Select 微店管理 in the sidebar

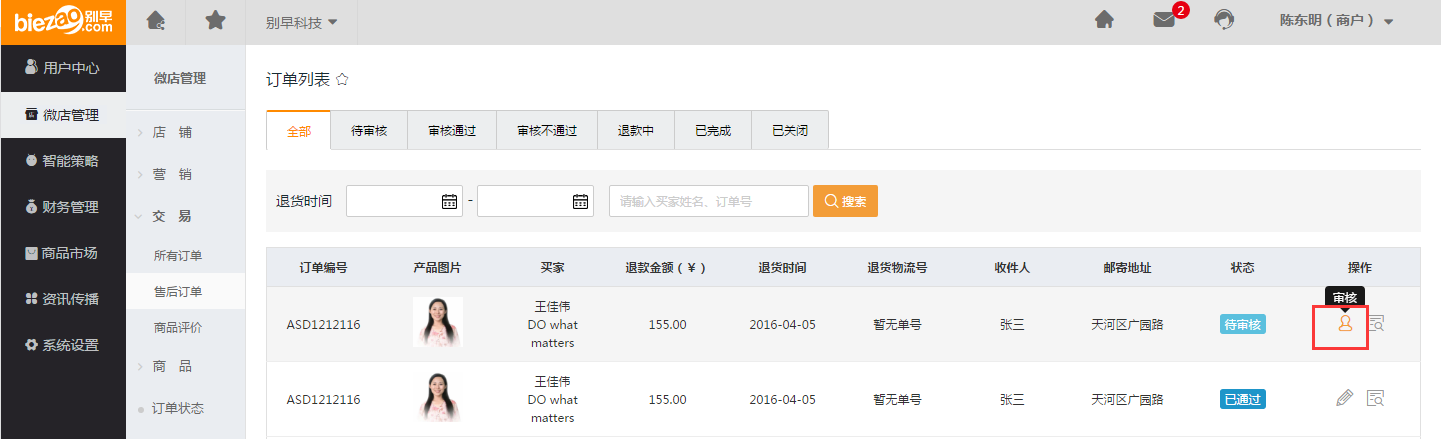[63, 115]
